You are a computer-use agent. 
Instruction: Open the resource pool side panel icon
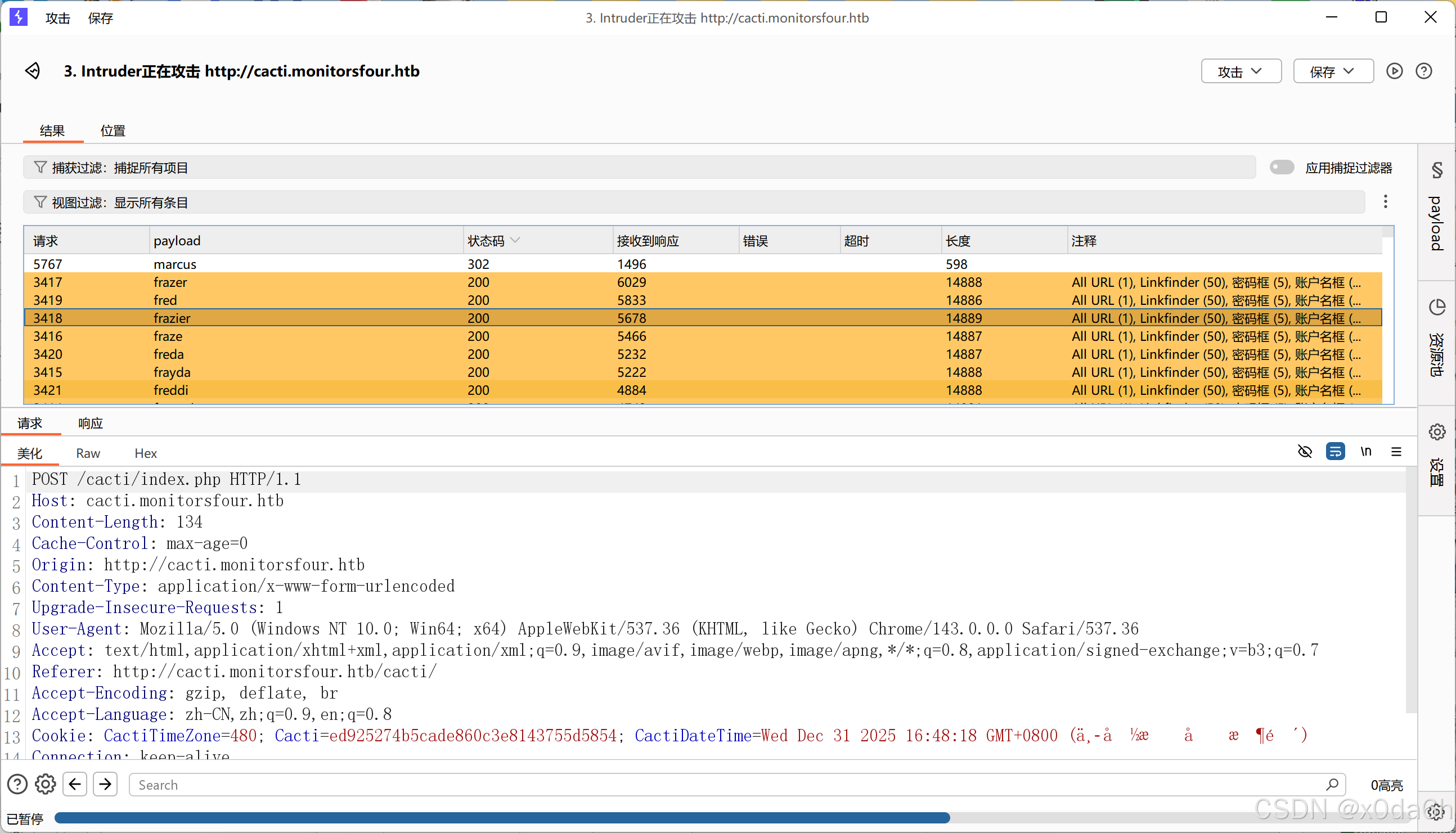click(1436, 307)
